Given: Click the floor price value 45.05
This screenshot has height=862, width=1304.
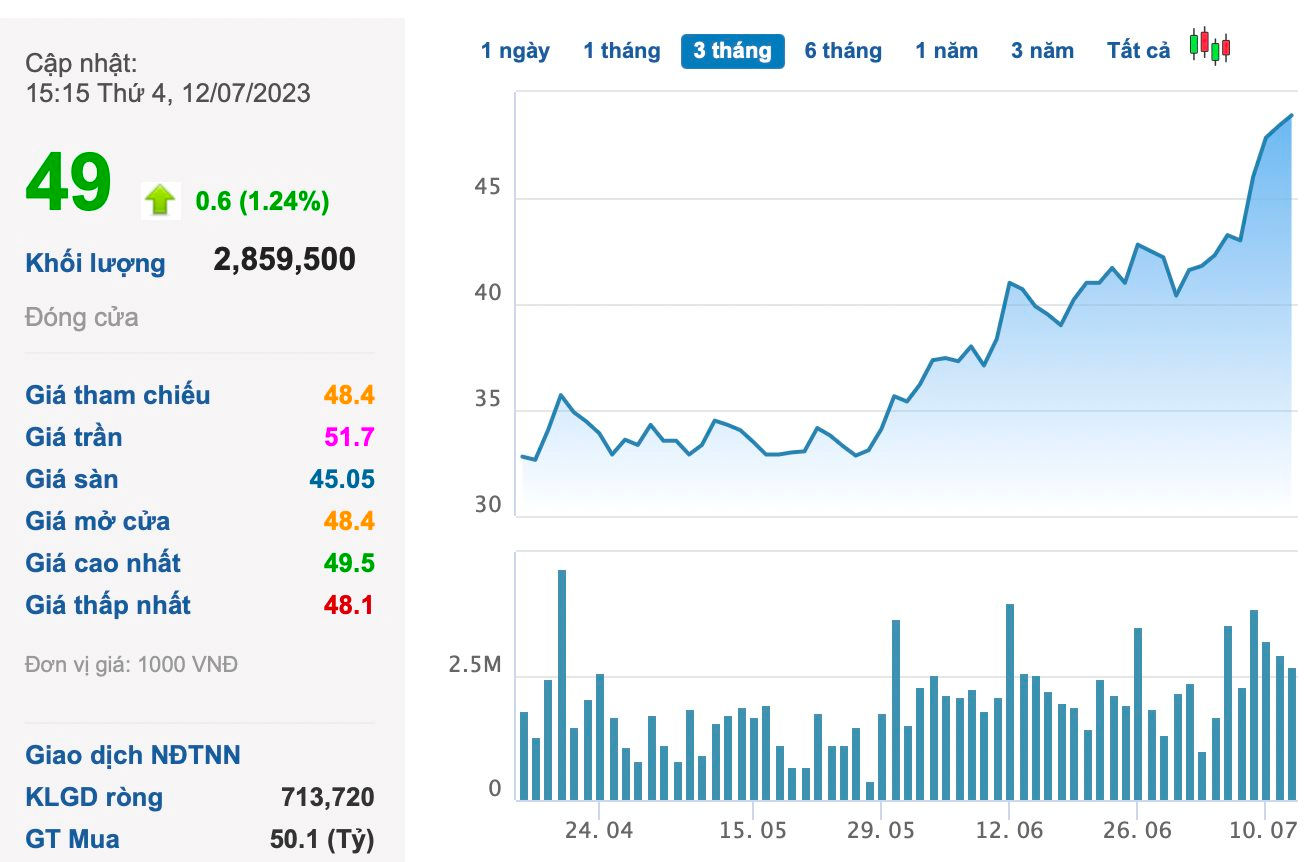Looking at the screenshot, I should (x=342, y=479).
